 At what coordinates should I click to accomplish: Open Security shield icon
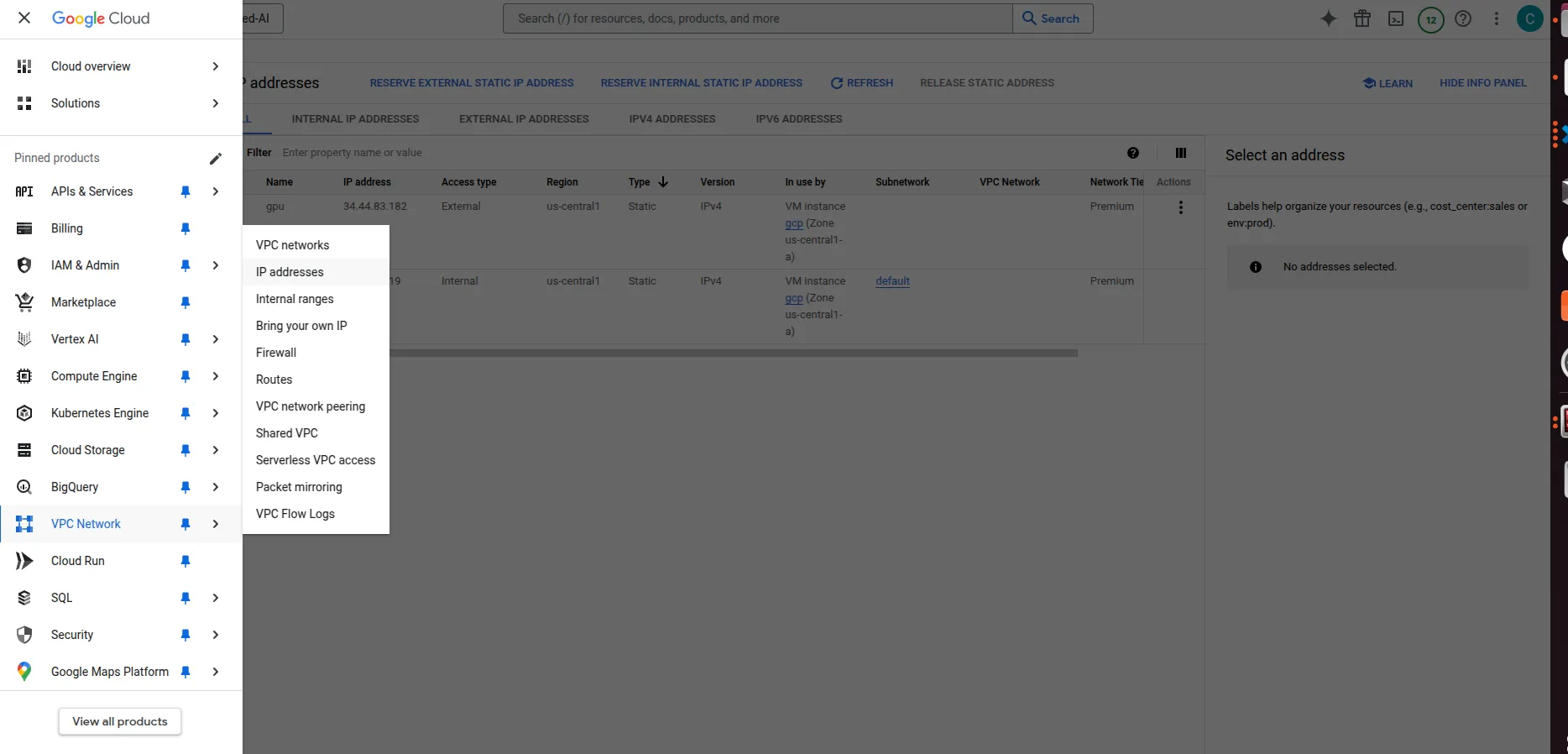pos(24,635)
